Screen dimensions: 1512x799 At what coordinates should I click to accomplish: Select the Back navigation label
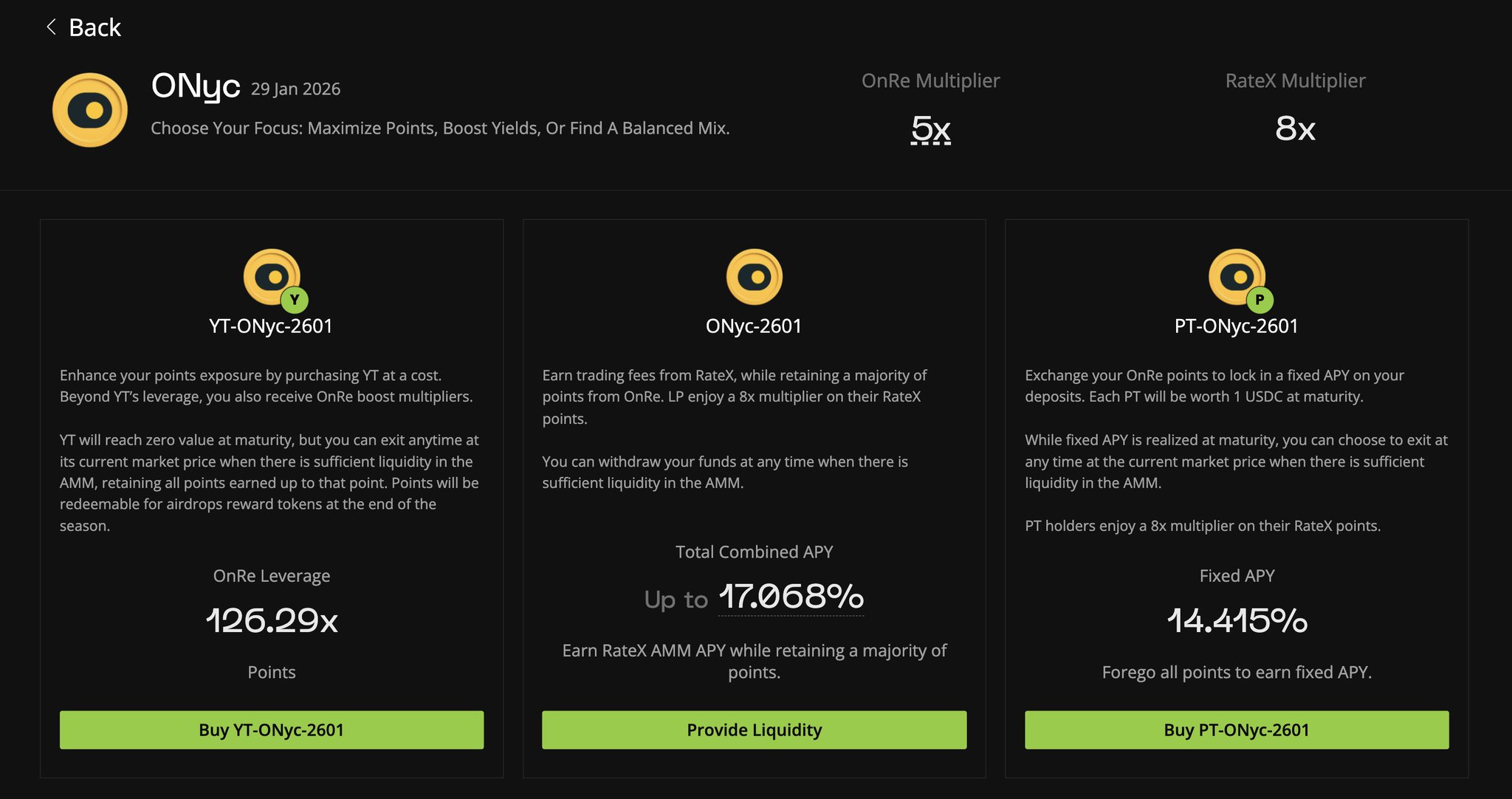tap(94, 27)
